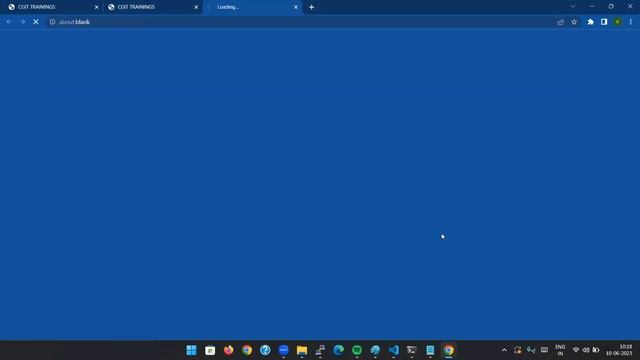Share this page icon
The width and height of the screenshot is (640, 360).
560,22
